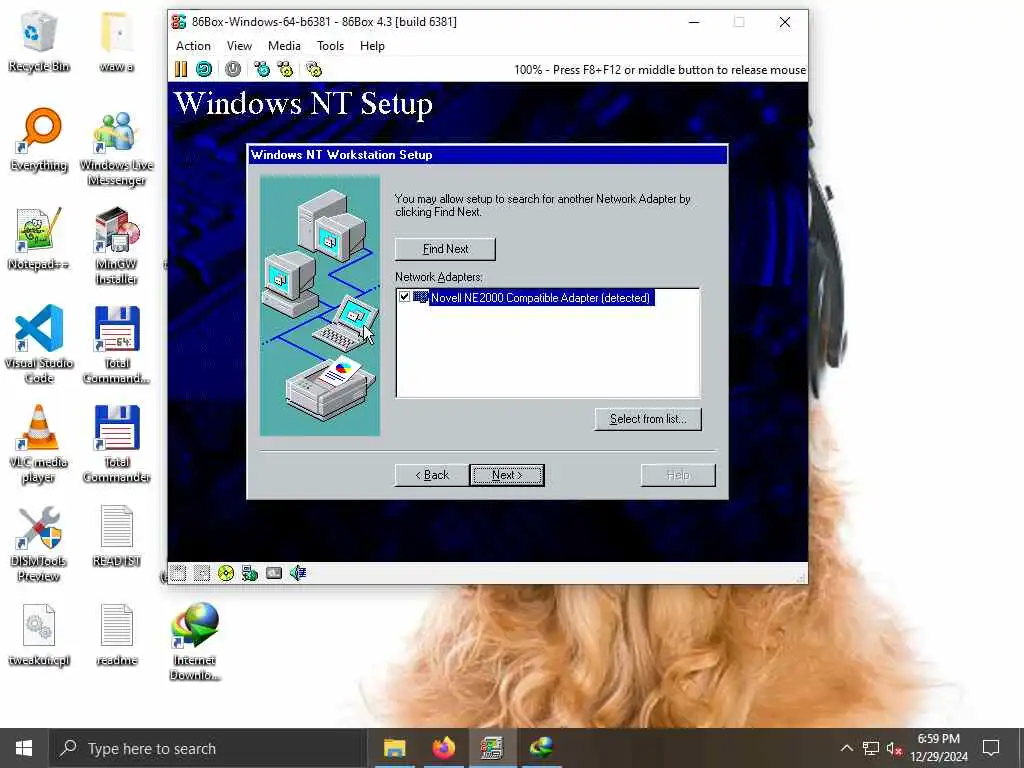This screenshot has width=1024, height=768.
Task: Click the Find Next button
Action: pyautogui.click(x=445, y=249)
